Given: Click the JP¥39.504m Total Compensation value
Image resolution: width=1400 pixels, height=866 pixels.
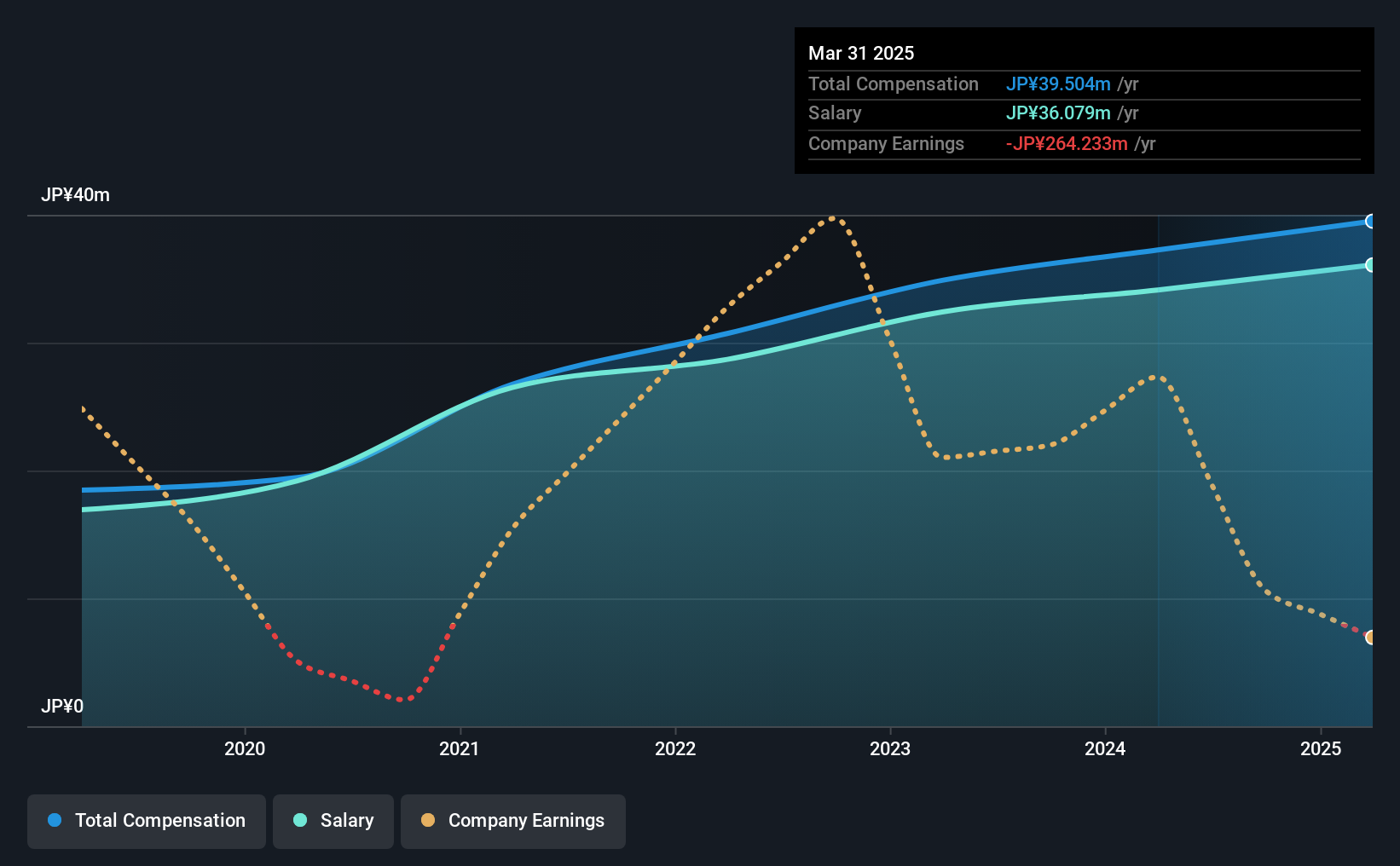Looking at the screenshot, I should coord(1058,84).
